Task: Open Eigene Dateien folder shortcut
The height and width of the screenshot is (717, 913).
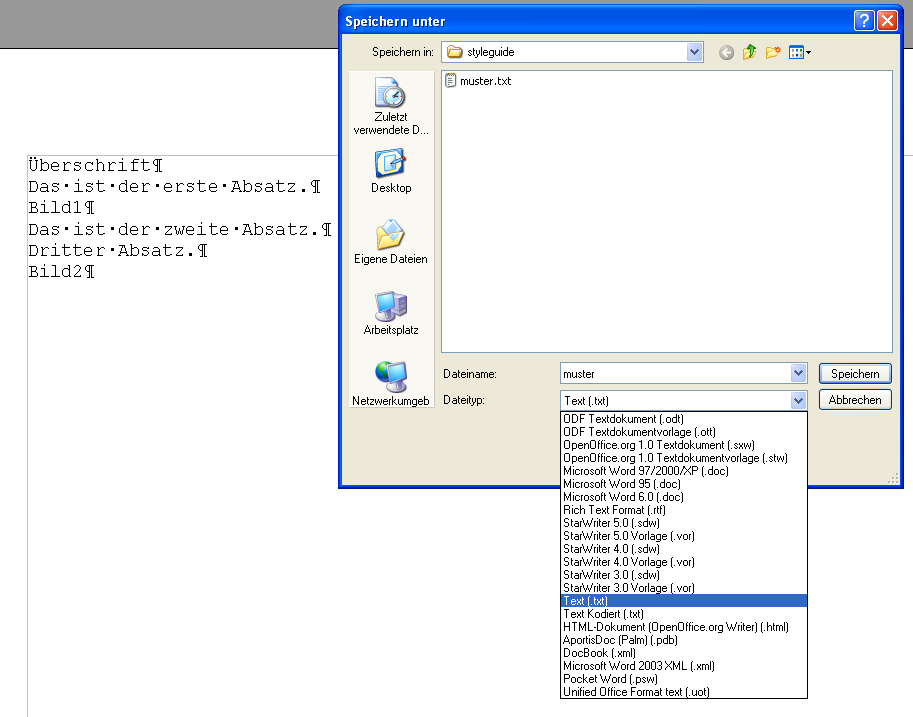Action: [390, 243]
